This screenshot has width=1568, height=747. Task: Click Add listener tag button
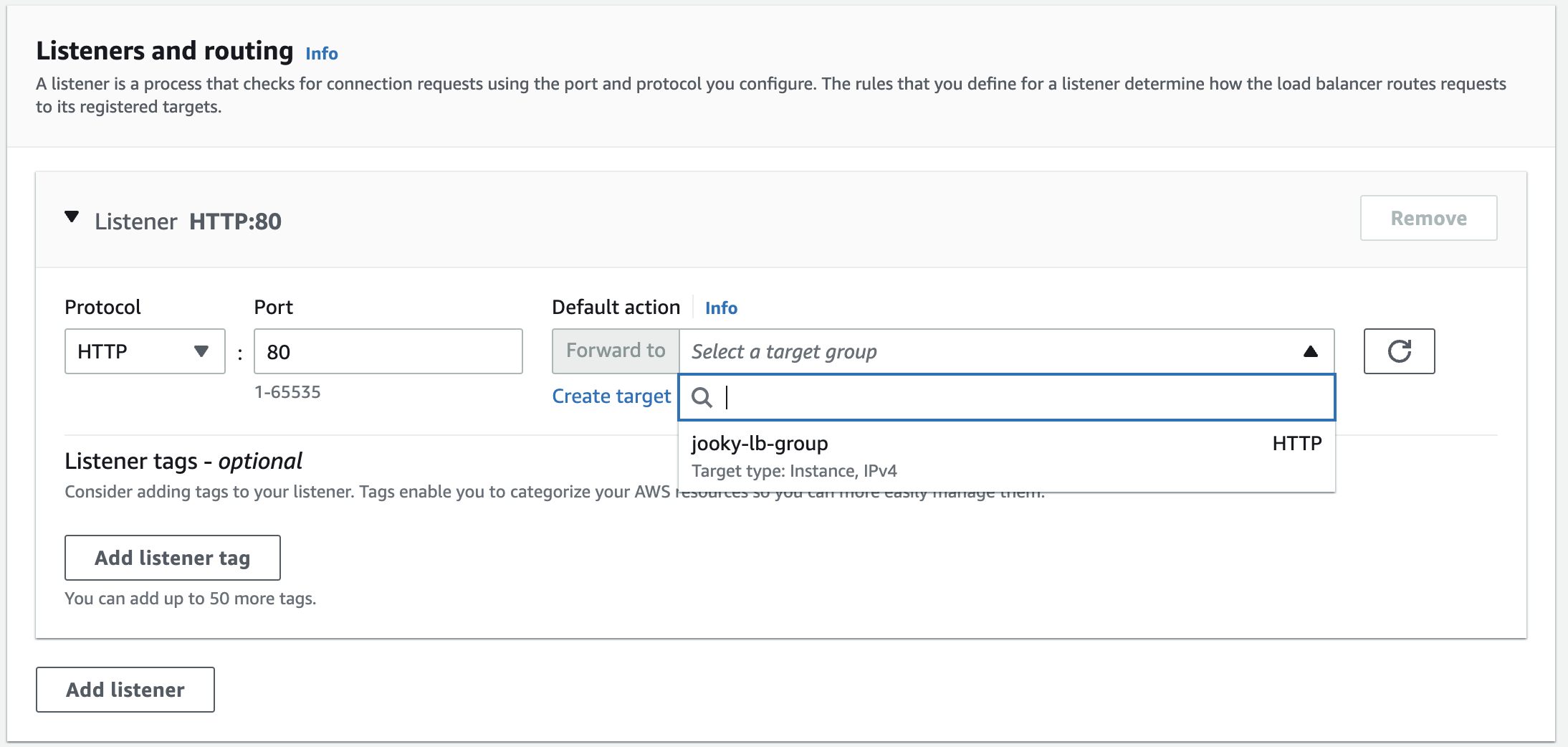pyautogui.click(x=172, y=558)
